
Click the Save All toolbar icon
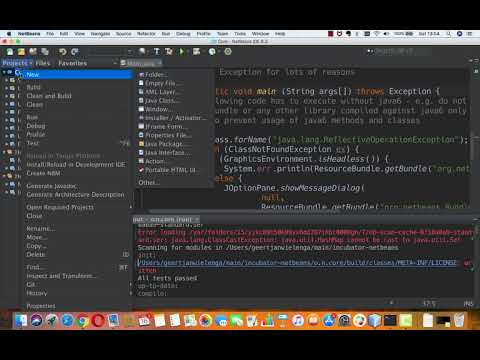(x=45, y=52)
